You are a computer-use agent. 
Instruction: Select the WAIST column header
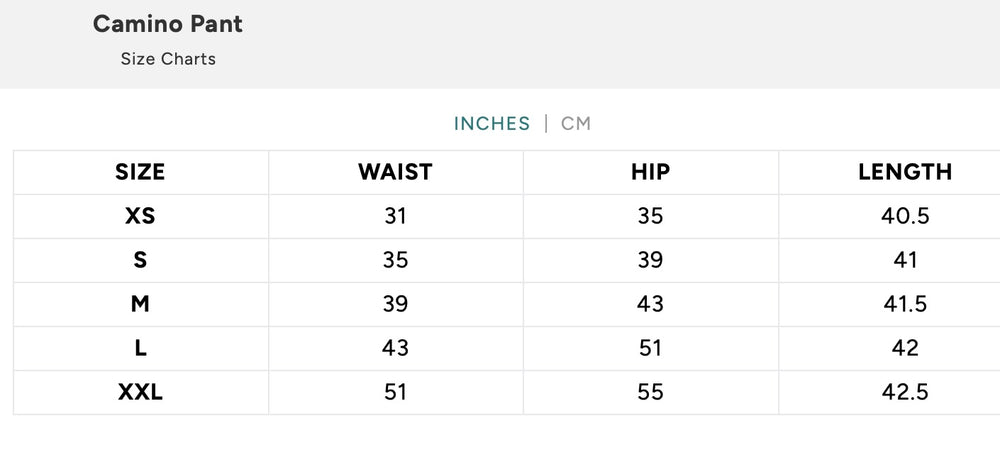395,172
